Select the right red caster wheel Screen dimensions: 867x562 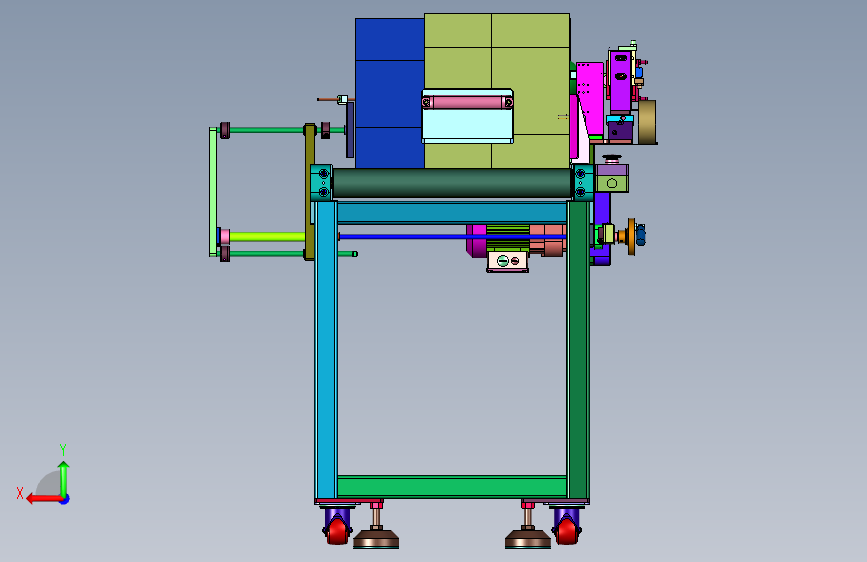coord(566,531)
